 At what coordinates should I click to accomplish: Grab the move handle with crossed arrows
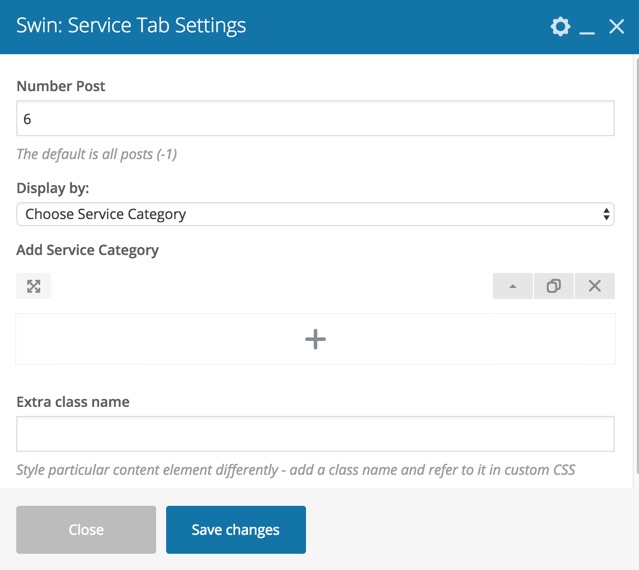pos(33,286)
